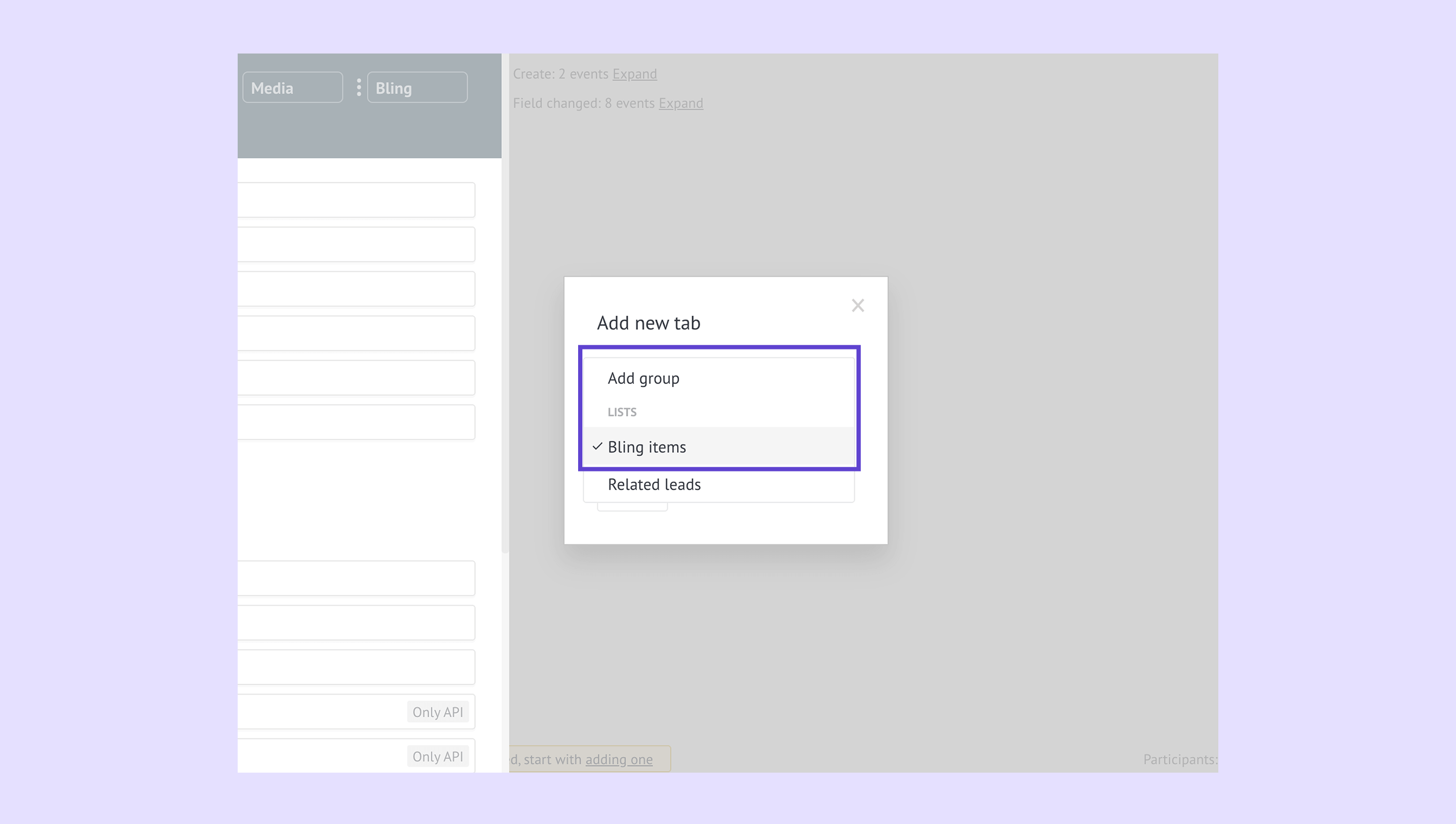This screenshot has height=824, width=1456.
Task: Click the Participants label
Action: [x=1179, y=759]
